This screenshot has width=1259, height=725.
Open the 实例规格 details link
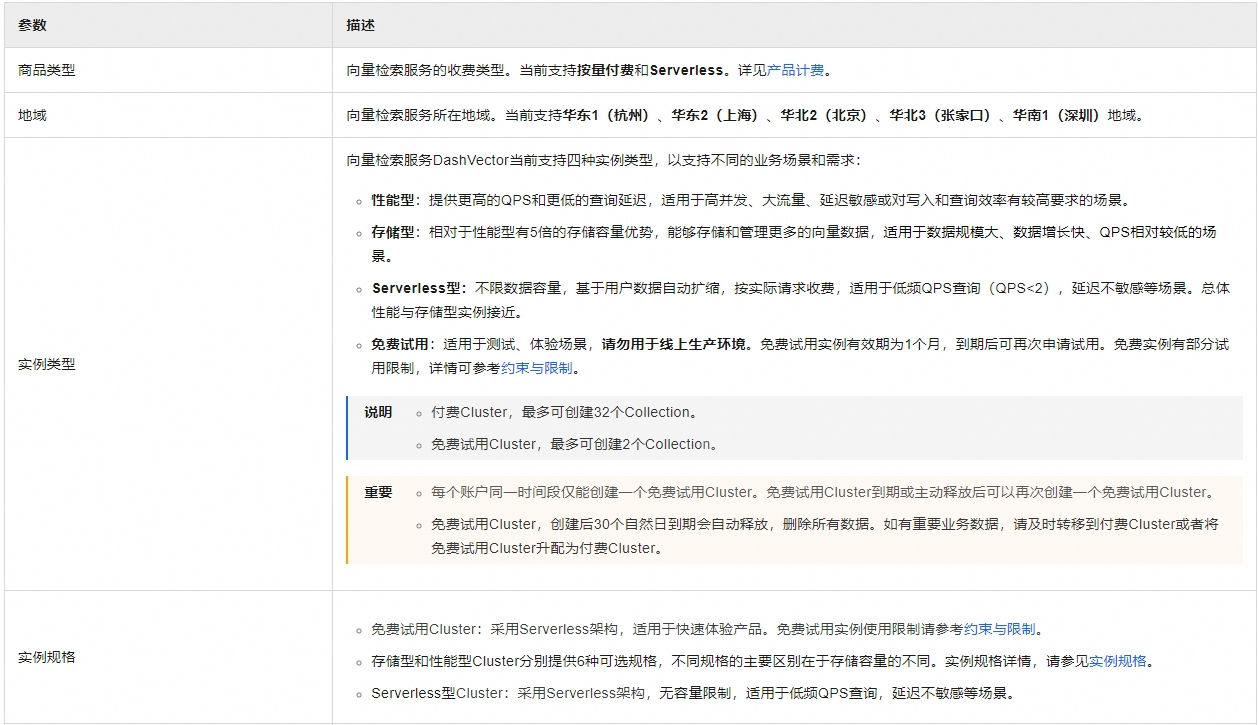click(x=1117, y=661)
